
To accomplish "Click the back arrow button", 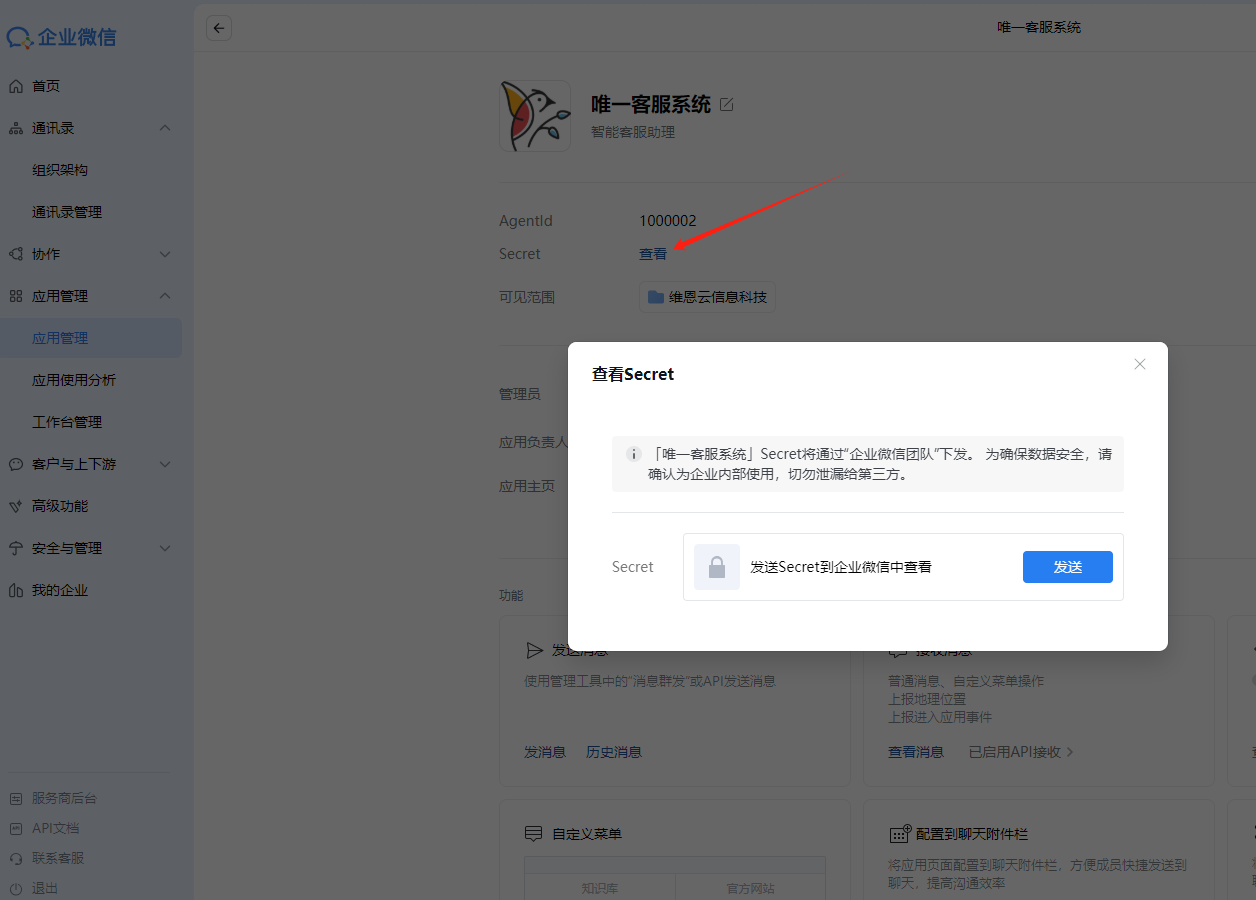I will 219,28.
